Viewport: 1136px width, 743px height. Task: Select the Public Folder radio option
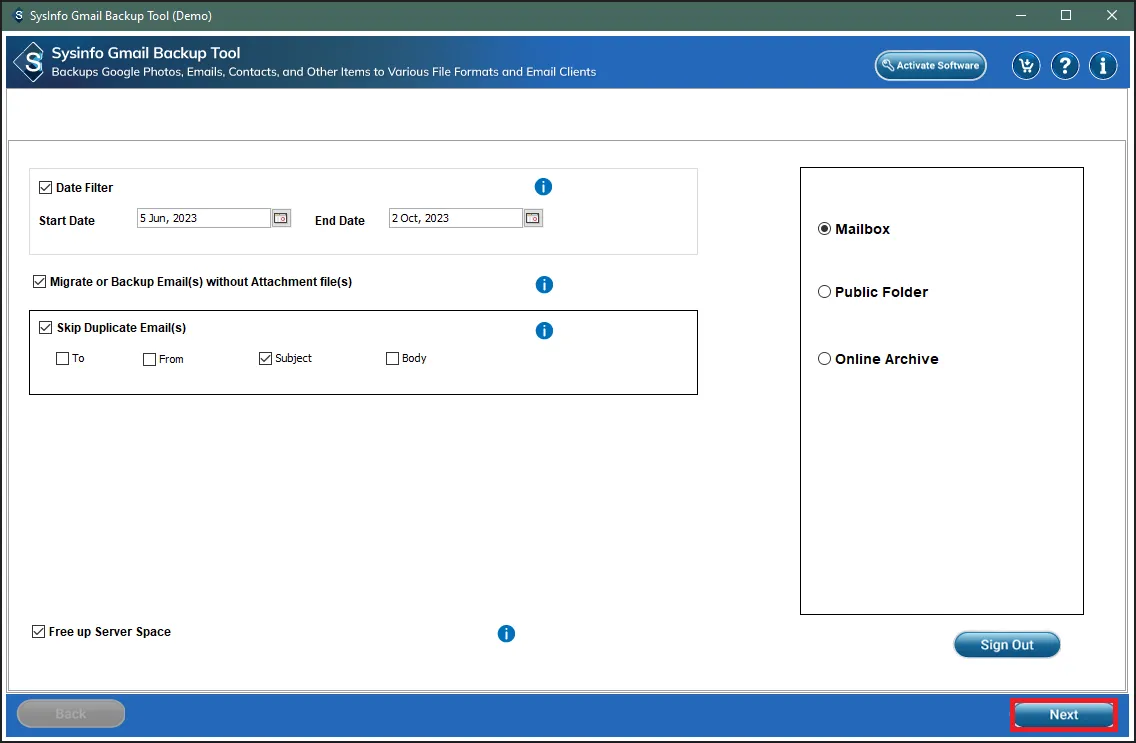825,292
